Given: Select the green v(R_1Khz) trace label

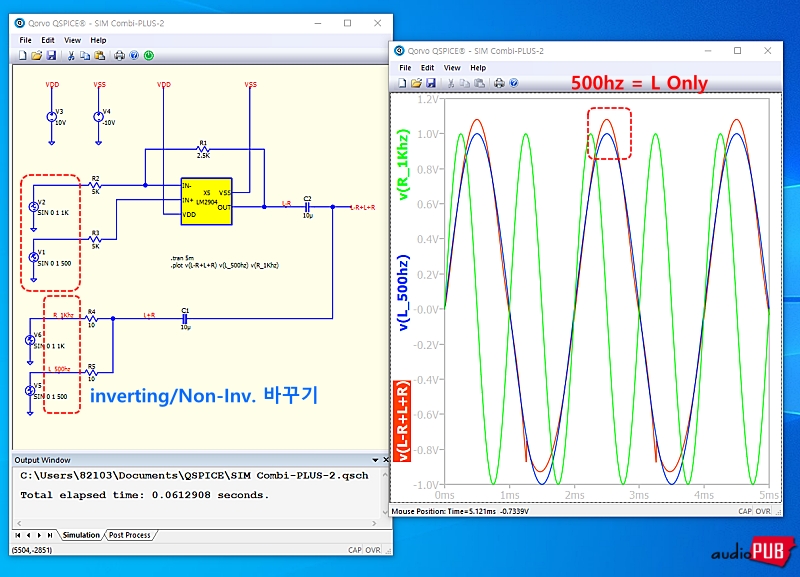Looking at the screenshot, I should pos(404,167).
